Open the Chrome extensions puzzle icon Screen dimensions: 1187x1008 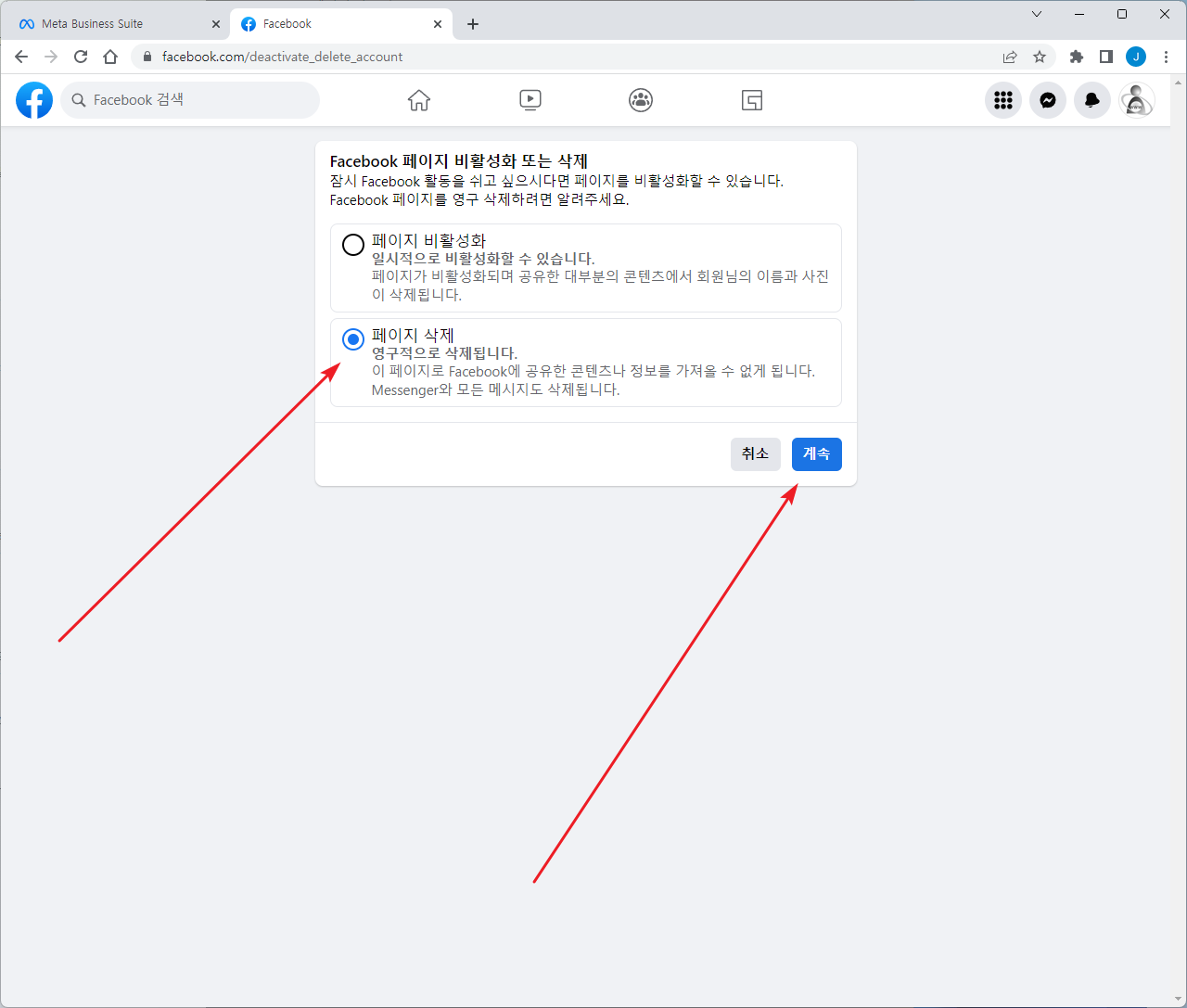pos(1077,57)
